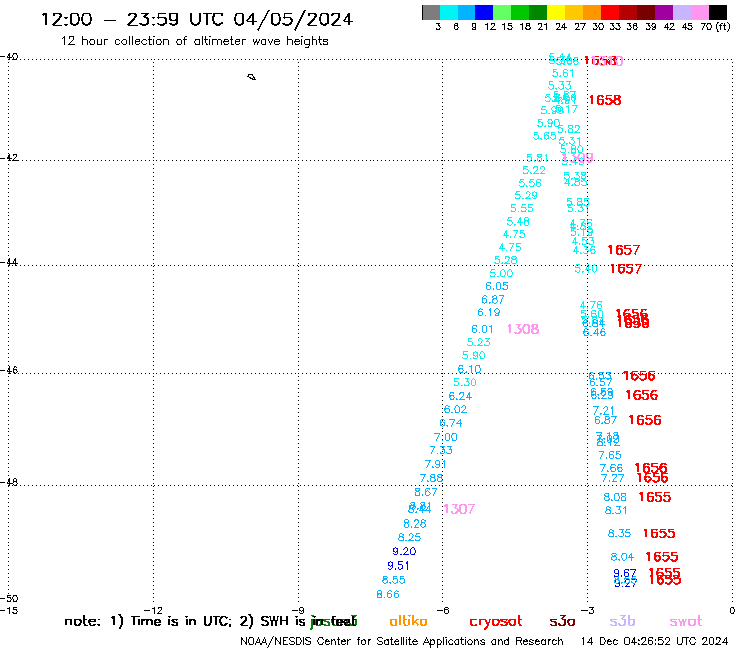
Task: Pick the purple 42 ft legend swatch
Action: (664, 12)
